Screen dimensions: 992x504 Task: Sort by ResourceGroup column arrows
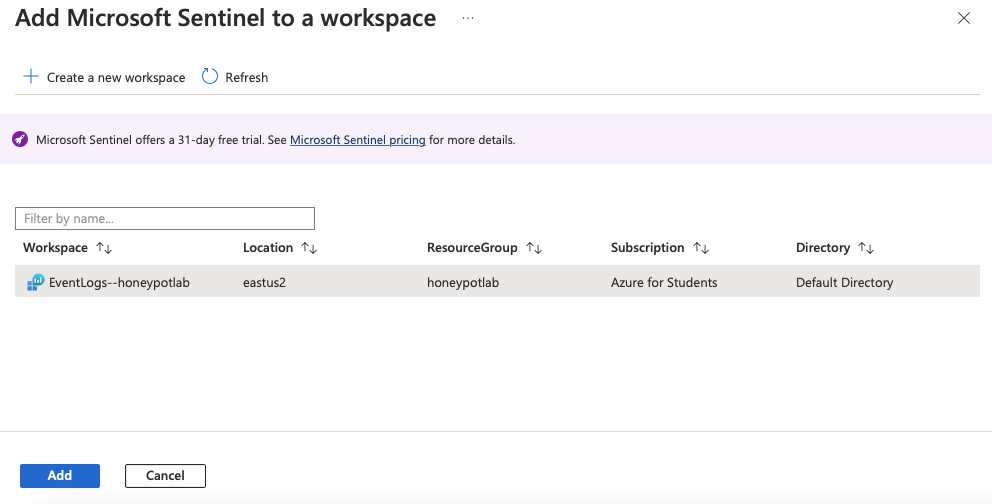534,248
